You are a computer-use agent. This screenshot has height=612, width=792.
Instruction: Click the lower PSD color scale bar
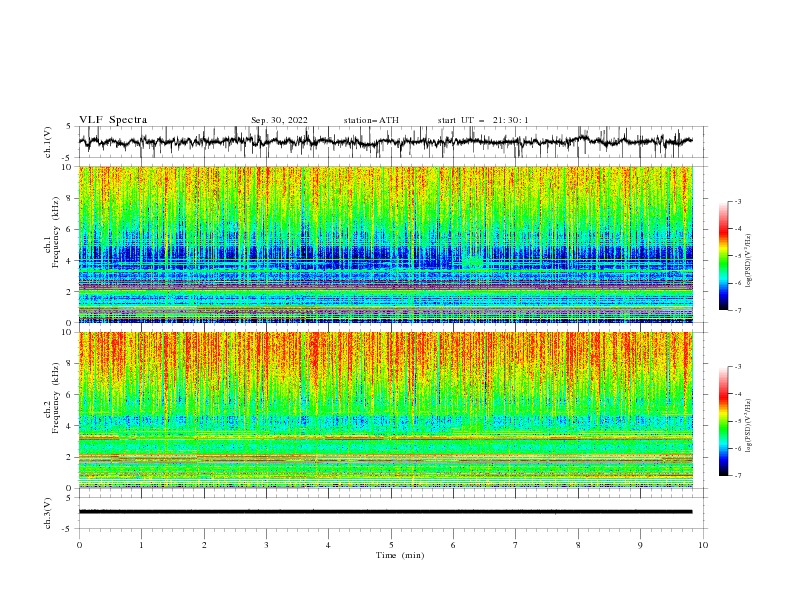click(x=723, y=421)
